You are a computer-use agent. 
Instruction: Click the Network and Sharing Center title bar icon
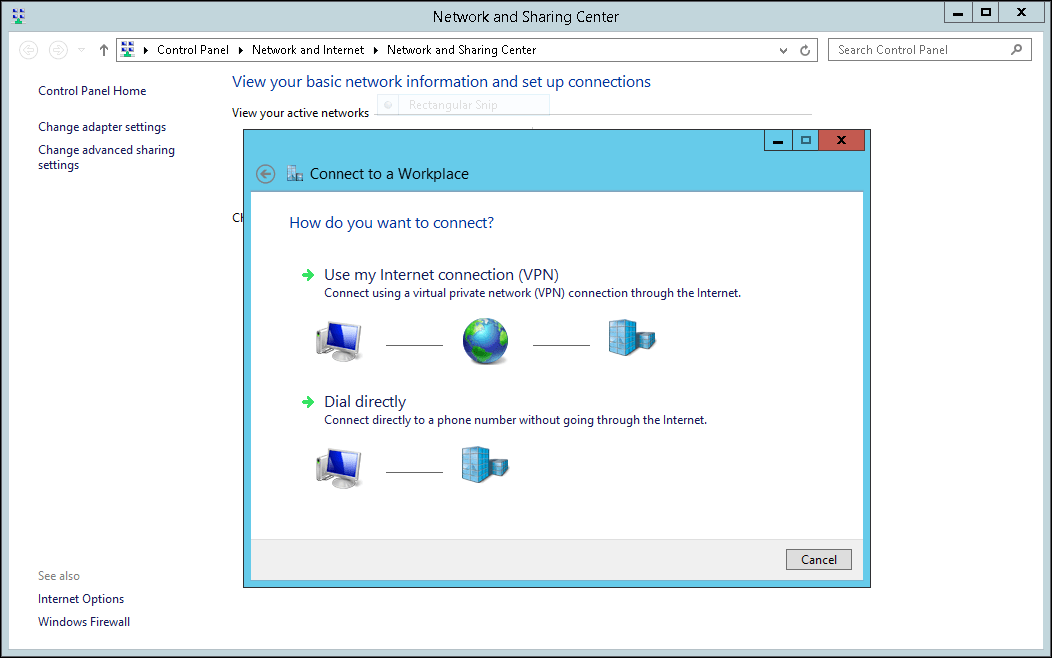pos(18,16)
